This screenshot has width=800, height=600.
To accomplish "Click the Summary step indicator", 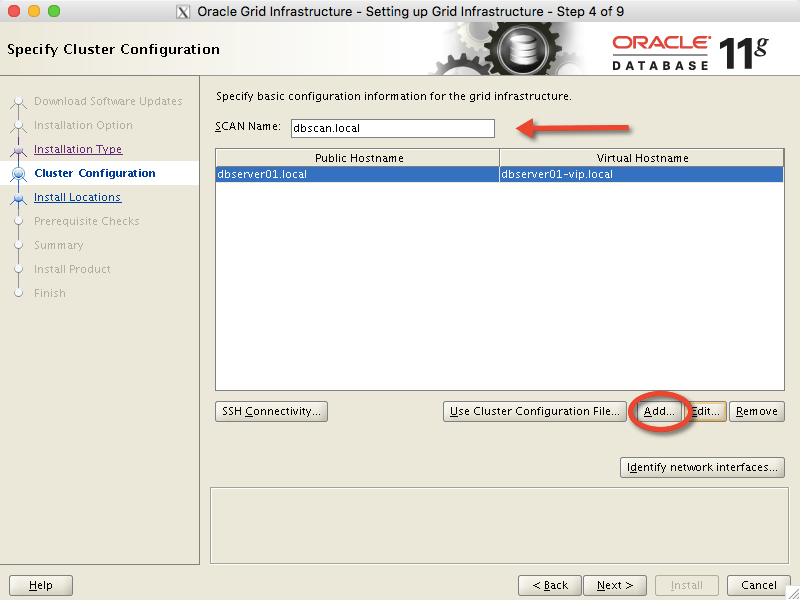I will click(18, 245).
